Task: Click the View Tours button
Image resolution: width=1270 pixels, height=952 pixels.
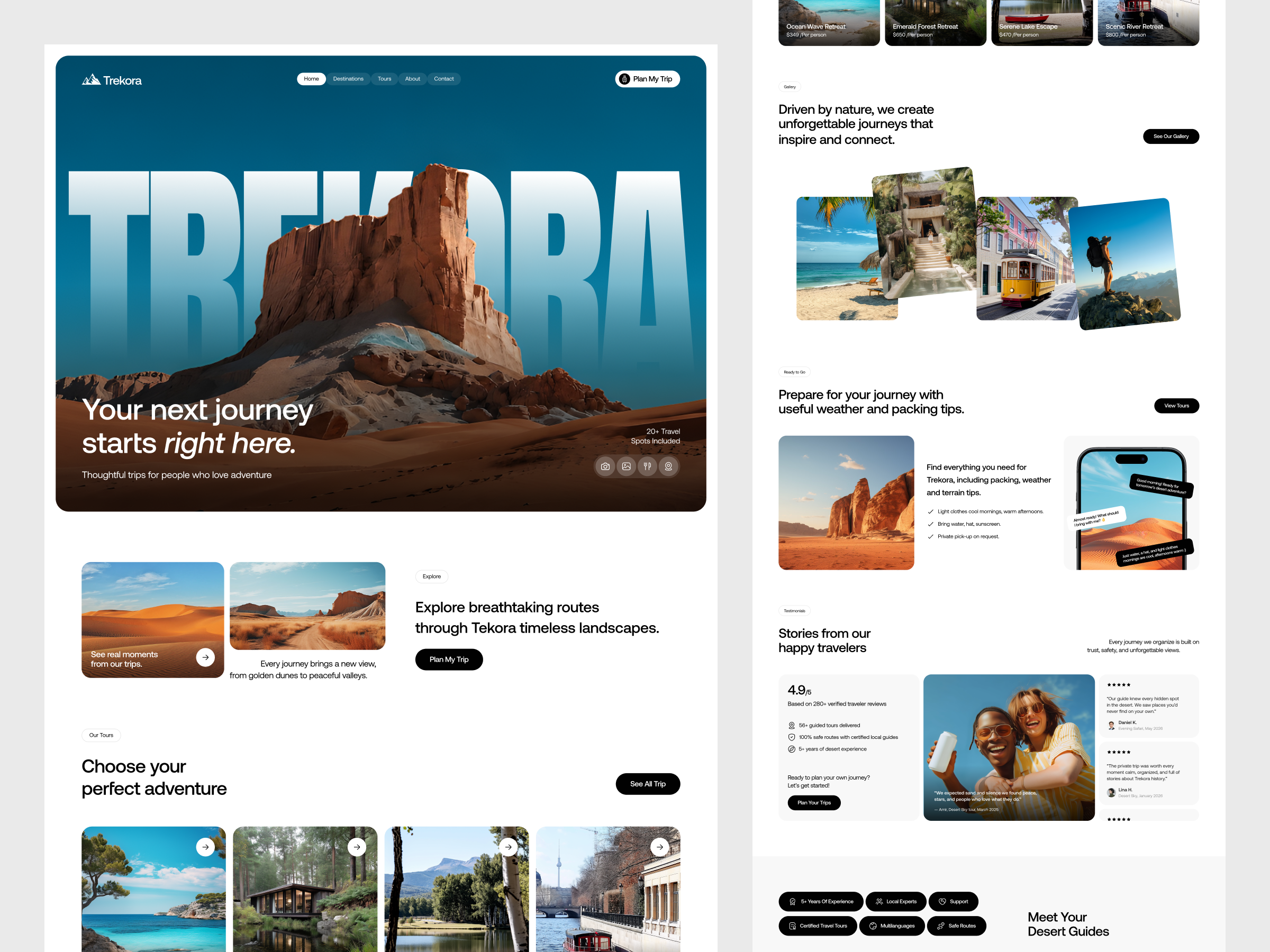Action: (x=1176, y=406)
